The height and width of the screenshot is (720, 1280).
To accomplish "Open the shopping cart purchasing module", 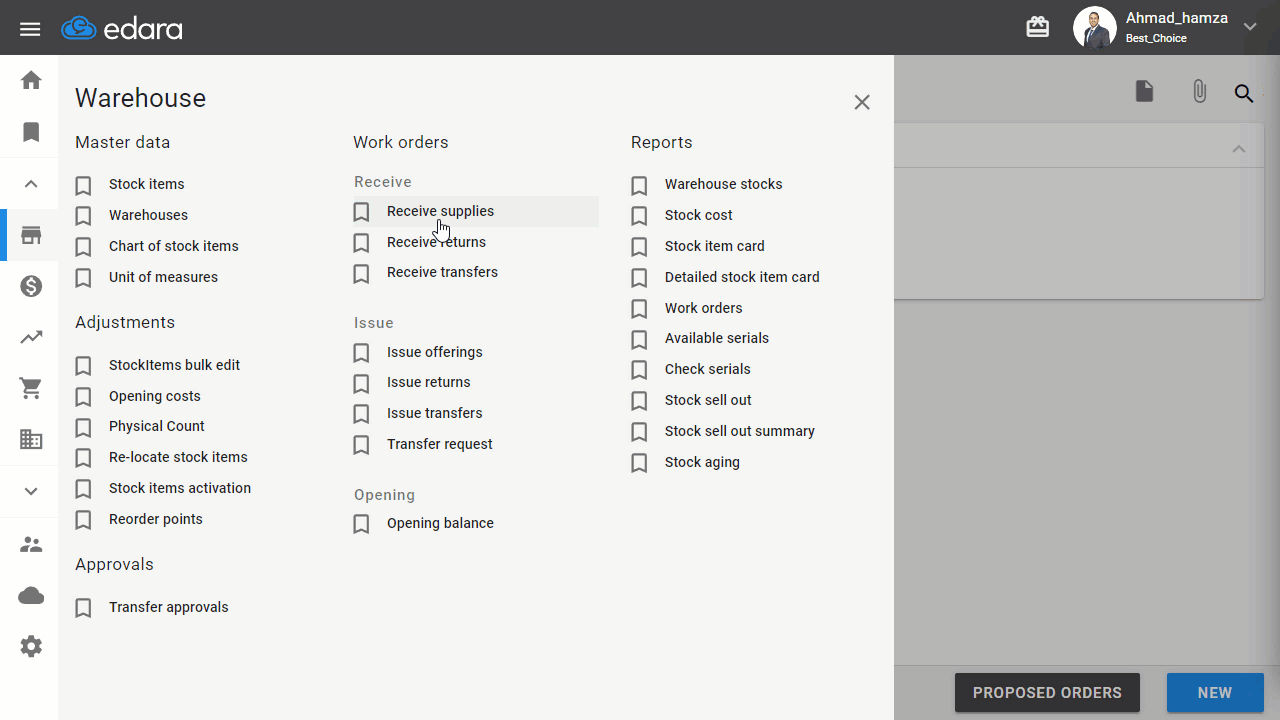I will pyautogui.click(x=31, y=389).
